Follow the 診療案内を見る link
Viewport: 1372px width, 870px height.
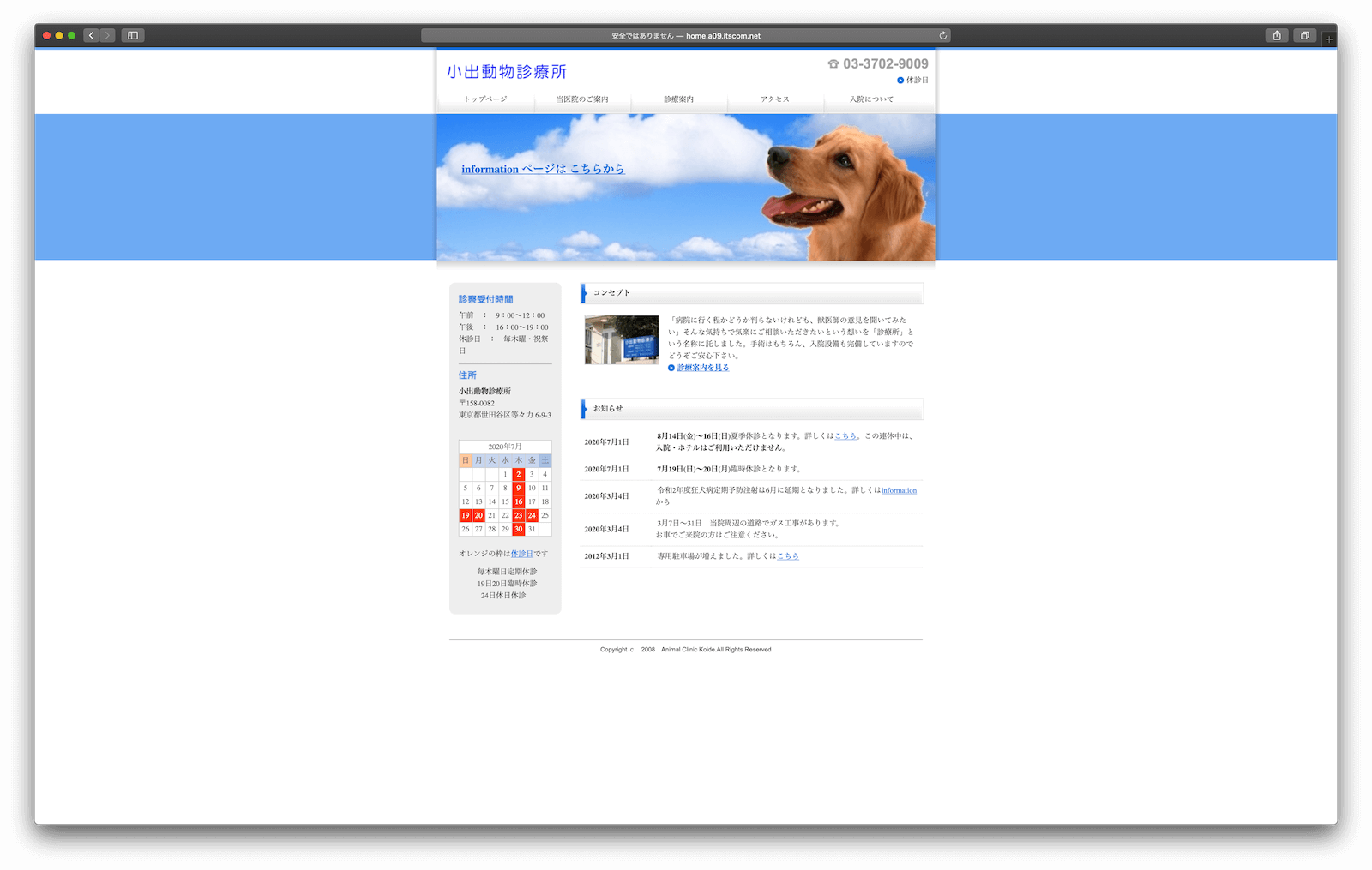[x=702, y=368]
